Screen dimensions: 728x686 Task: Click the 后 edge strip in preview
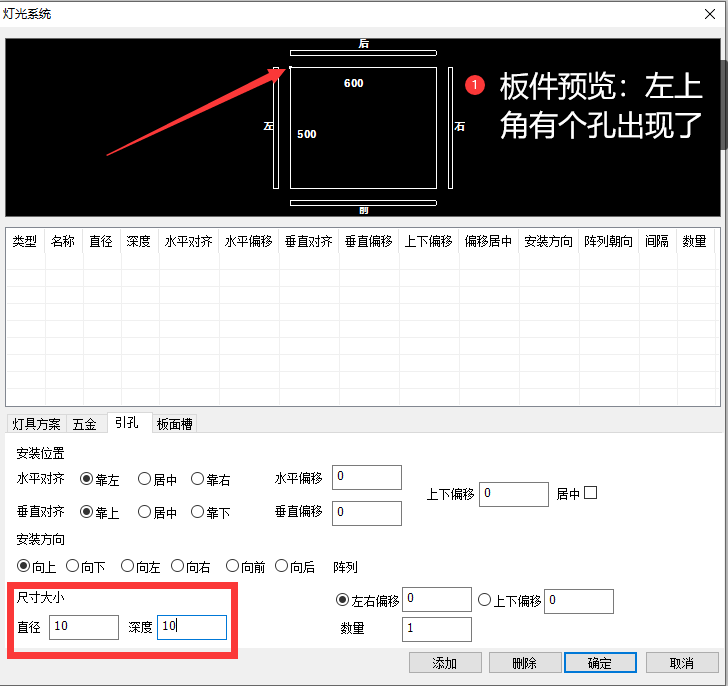point(363,53)
